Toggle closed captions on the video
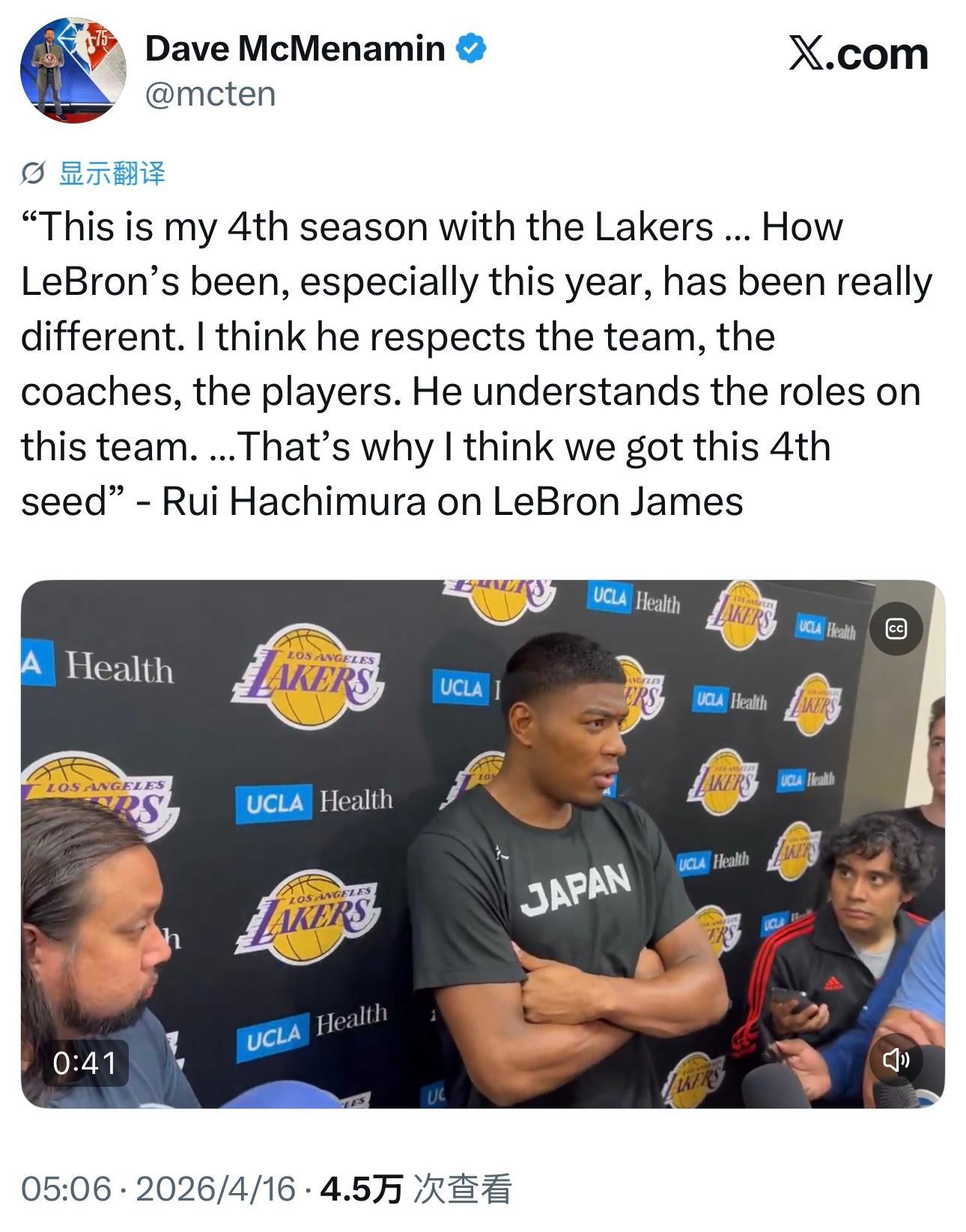This screenshot has width=966, height=1232. tap(896, 629)
